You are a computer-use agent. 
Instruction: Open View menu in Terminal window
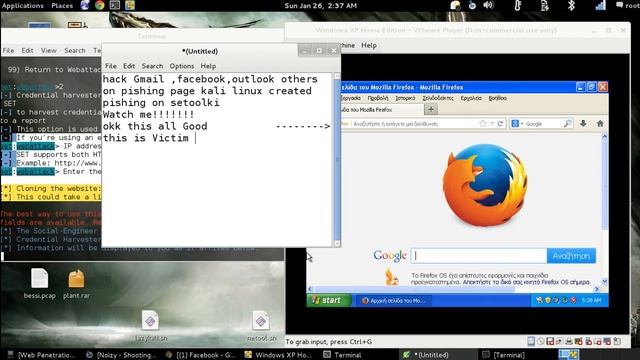pos(49,50)
